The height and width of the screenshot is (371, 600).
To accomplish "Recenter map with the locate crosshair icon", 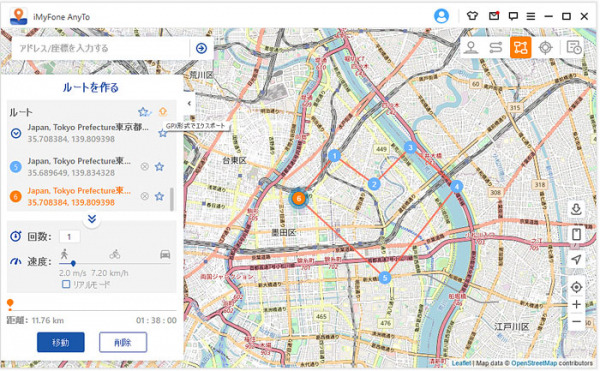I will pos(576,287).
